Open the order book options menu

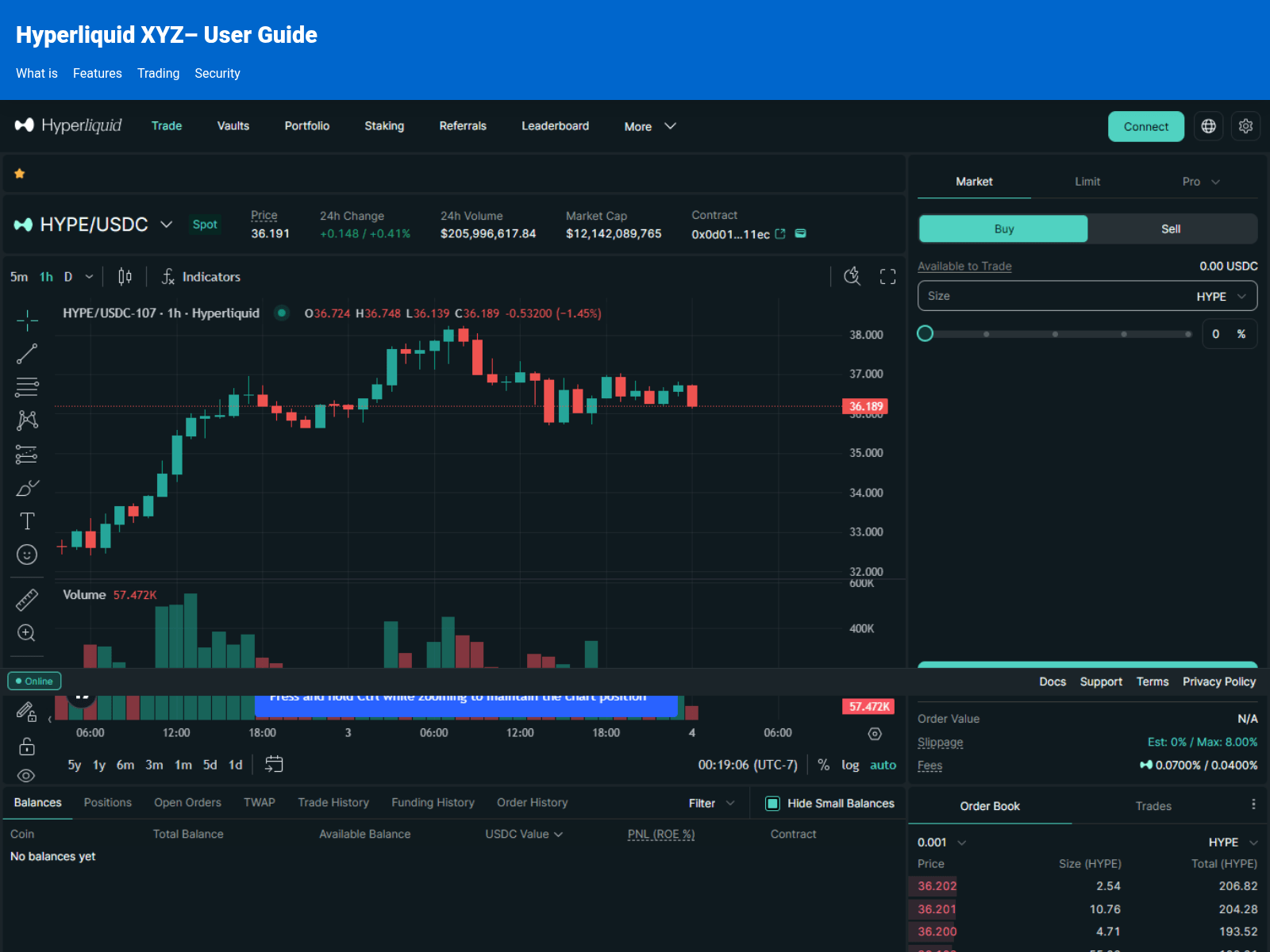click(x=1253, y=804)
